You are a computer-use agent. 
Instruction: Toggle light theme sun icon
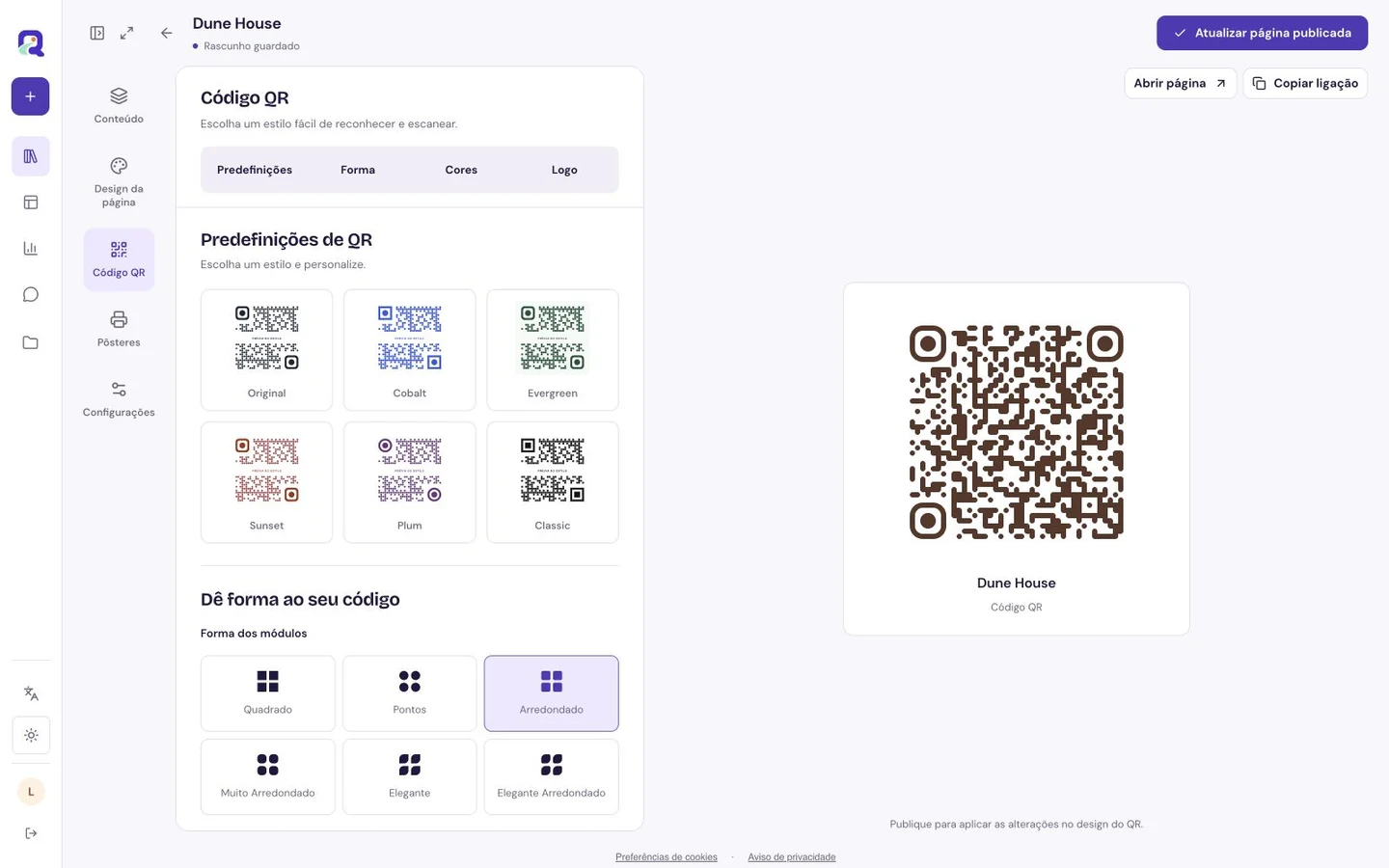tap(31, 736)
